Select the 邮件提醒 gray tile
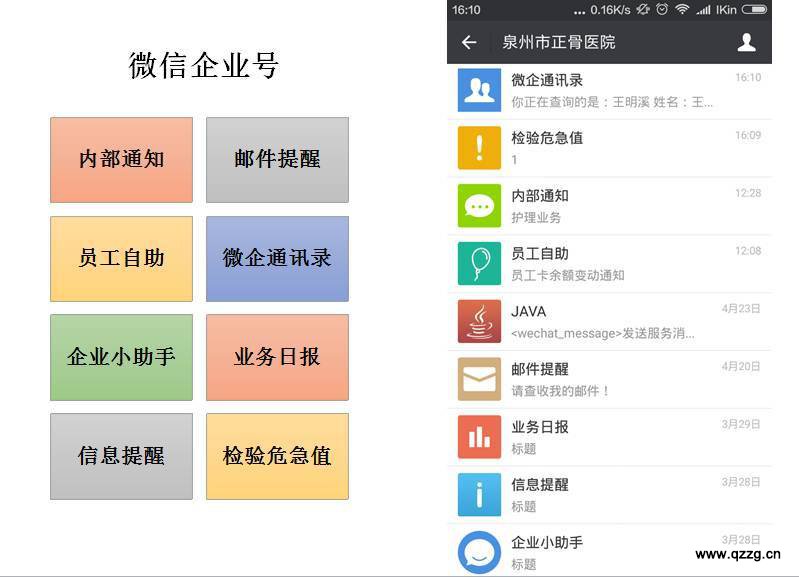The width and height of the screenshot is (799, 577). (277, 160)
